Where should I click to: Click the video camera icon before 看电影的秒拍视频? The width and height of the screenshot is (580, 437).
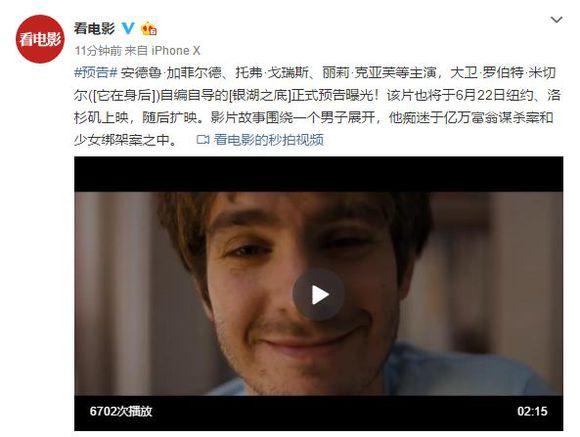(203, 139)
